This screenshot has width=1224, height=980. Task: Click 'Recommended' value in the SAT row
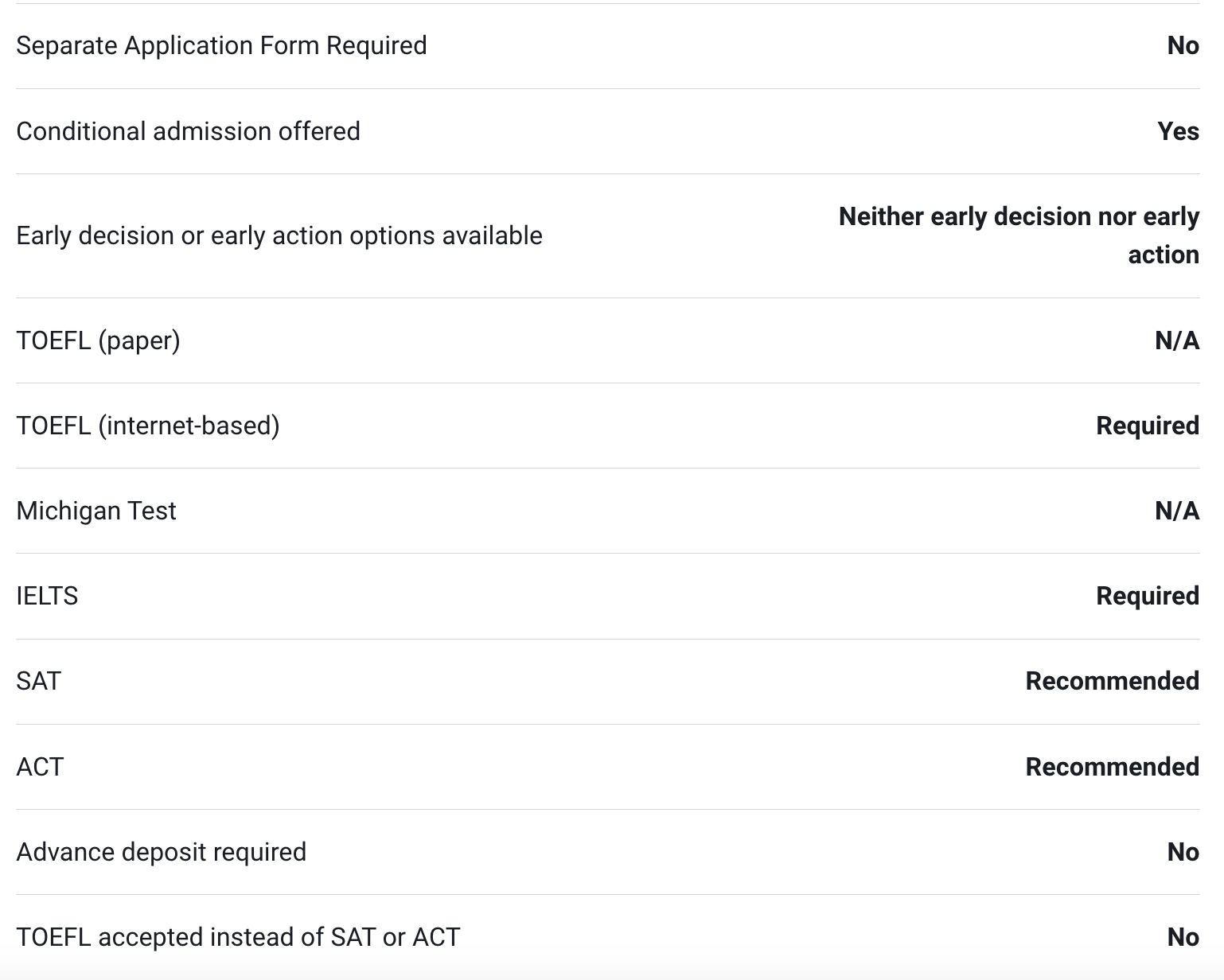coord(1112,681)
